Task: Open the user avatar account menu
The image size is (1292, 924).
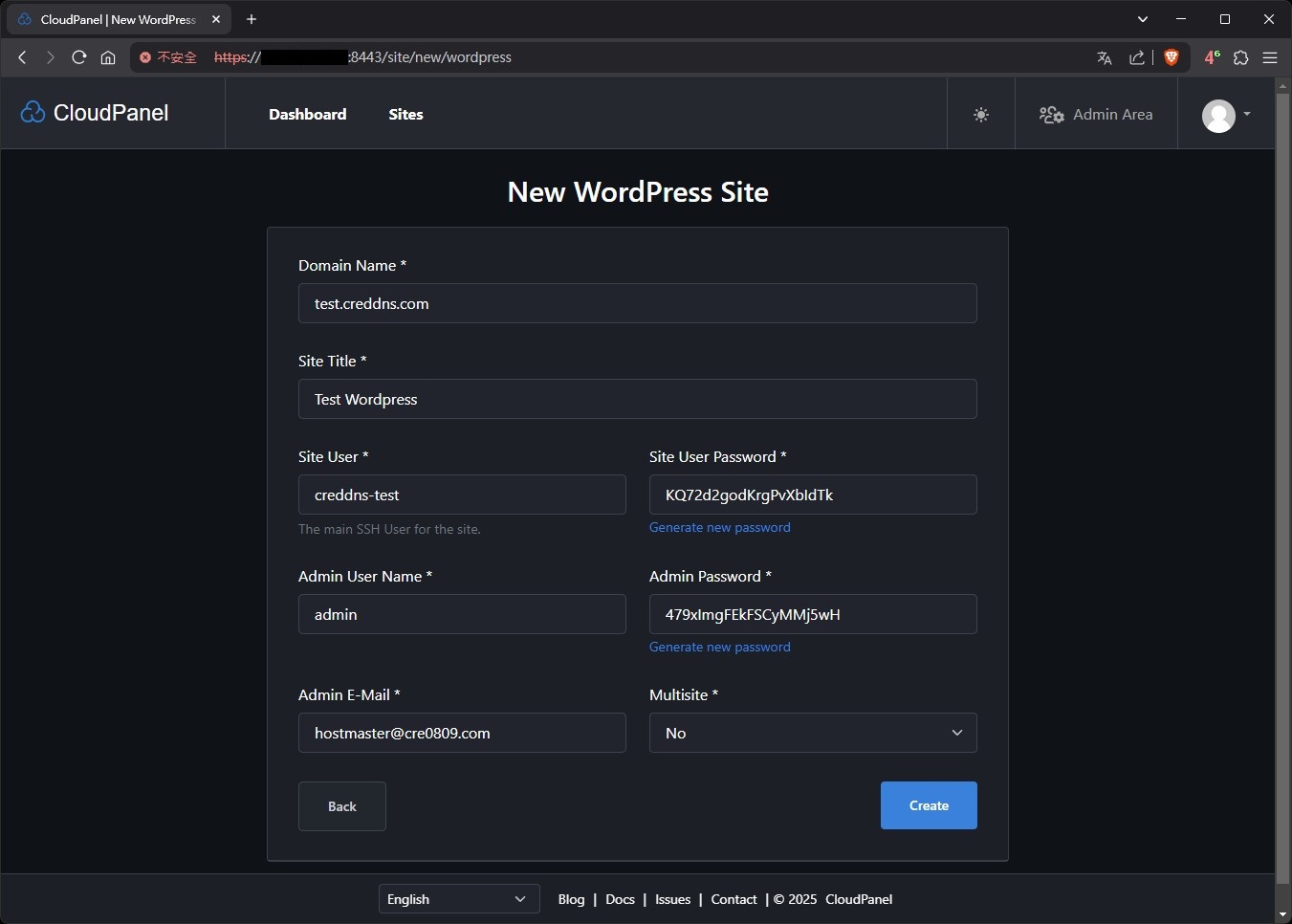Action: 1225,116
